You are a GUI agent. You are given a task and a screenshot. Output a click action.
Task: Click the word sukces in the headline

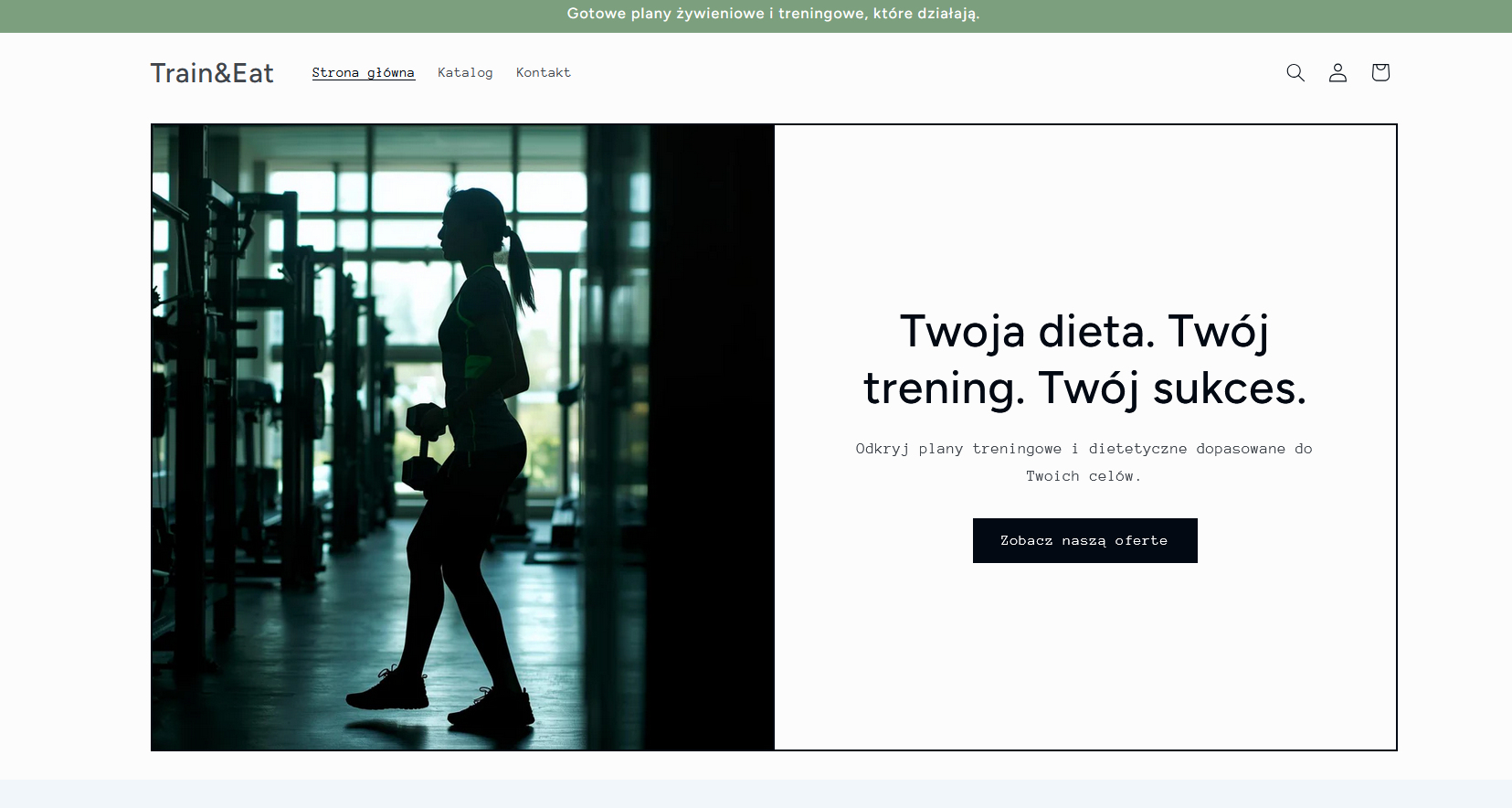[x=1229, y=388]
